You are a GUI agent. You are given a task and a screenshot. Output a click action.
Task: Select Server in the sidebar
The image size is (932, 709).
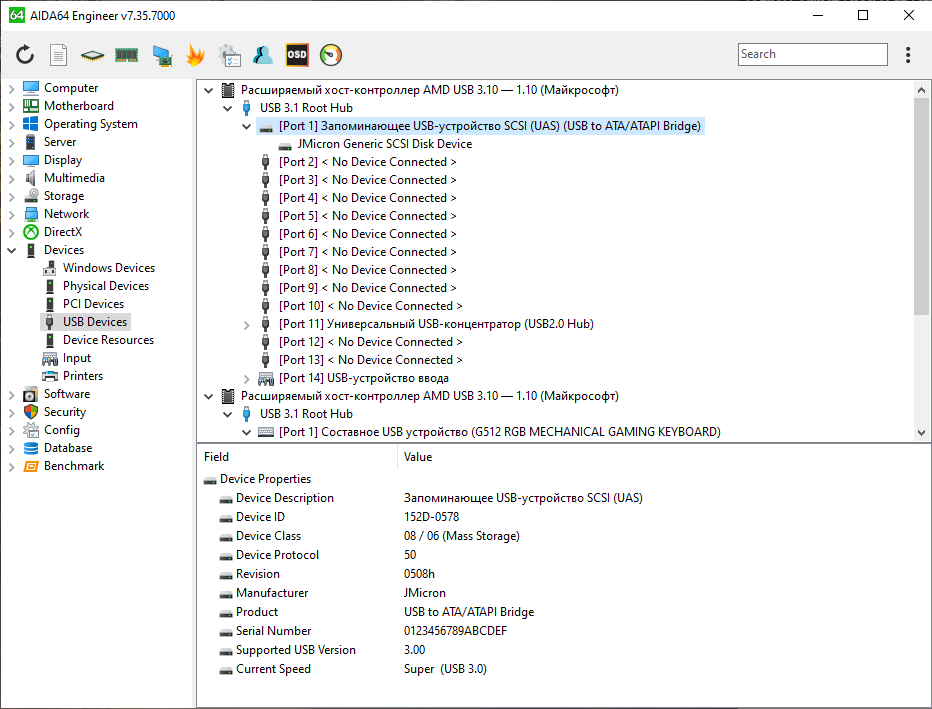point(60,142)
